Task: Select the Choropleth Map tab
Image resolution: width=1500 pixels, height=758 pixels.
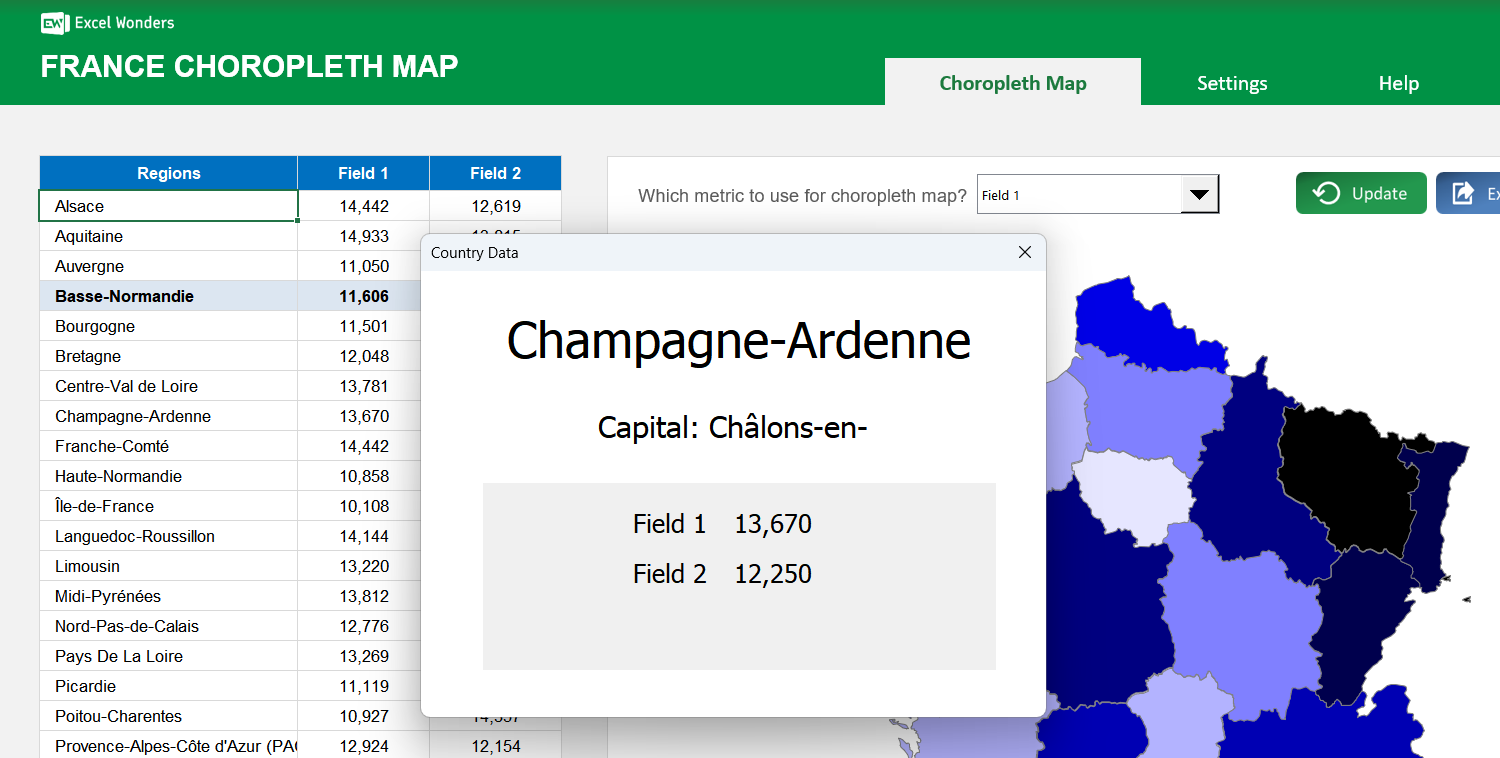Action: coord(1012,83)
